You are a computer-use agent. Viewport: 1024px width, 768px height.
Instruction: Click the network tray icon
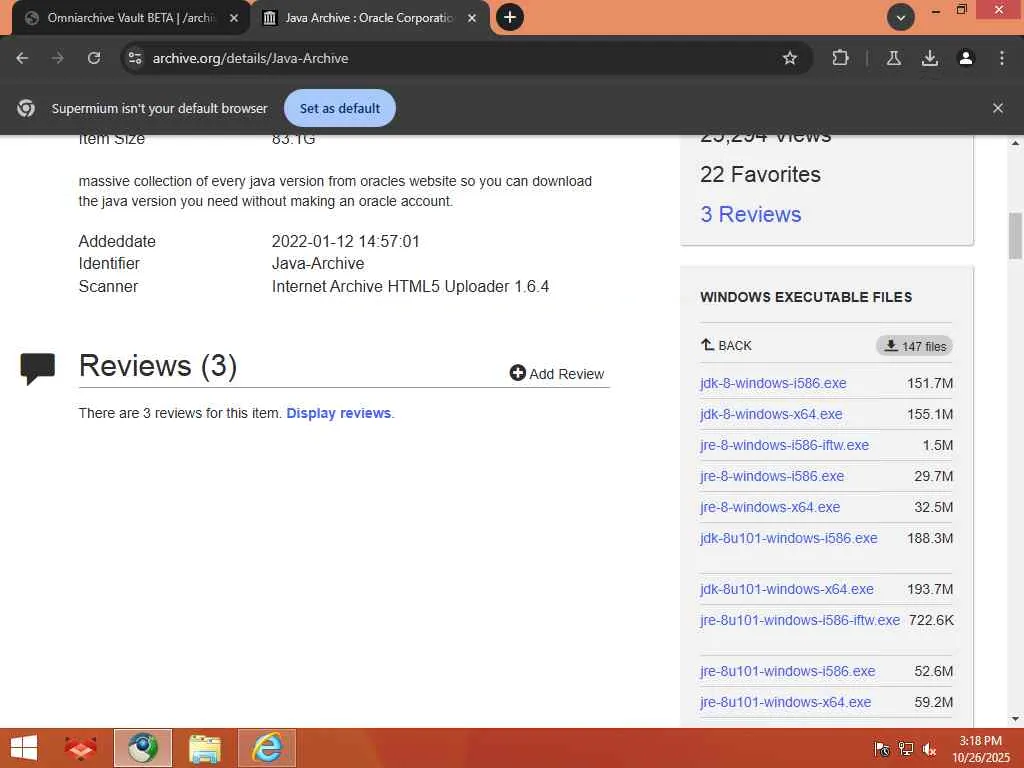point(906,749)
